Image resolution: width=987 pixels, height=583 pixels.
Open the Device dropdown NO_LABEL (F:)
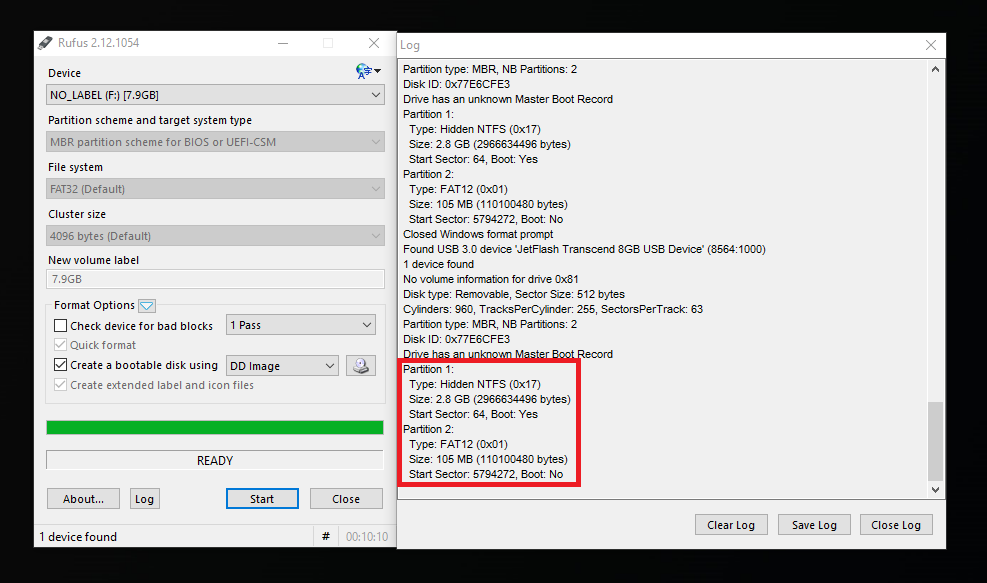(215, 95)
